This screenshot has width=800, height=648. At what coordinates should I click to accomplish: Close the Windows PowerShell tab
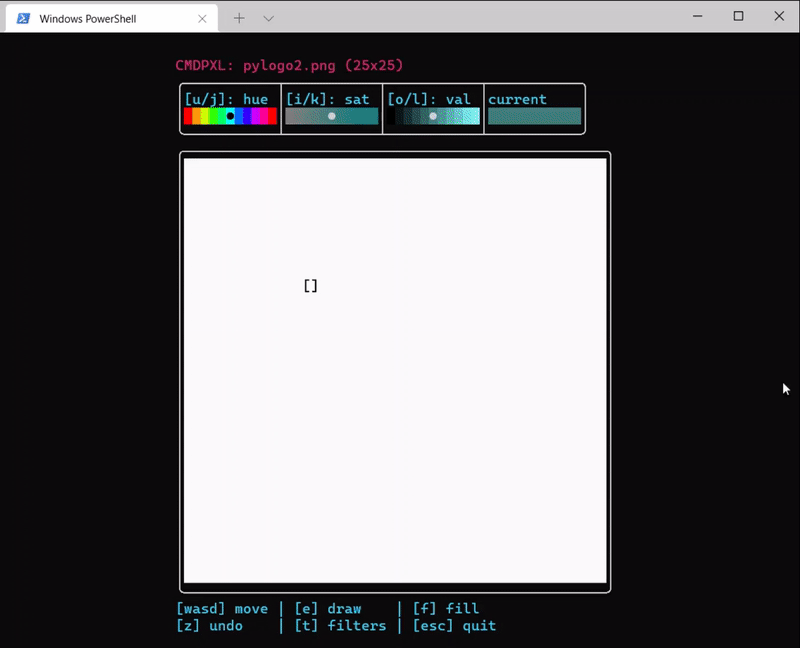[202, 17]
